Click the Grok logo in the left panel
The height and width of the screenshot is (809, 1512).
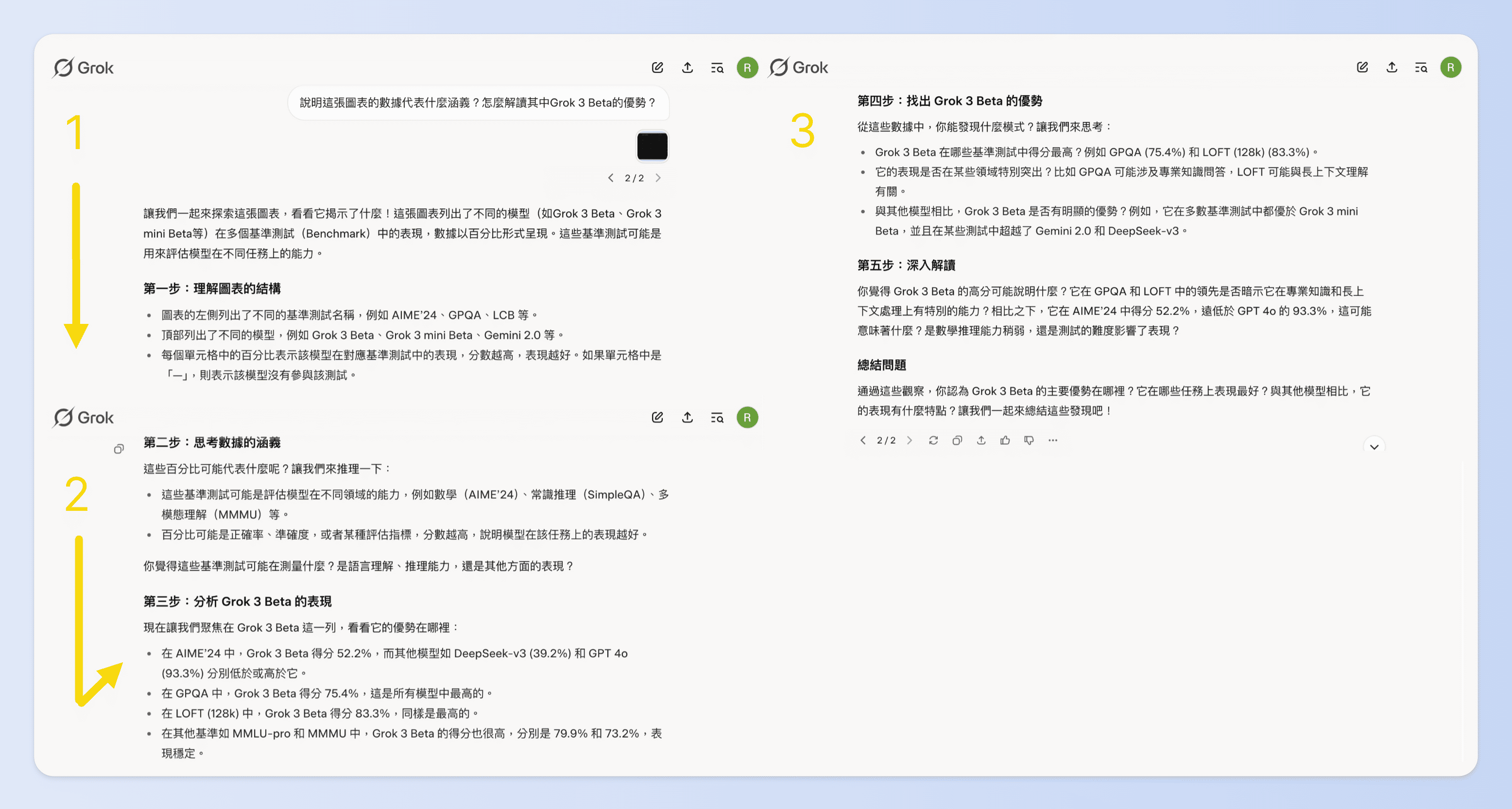click(84, 67)
